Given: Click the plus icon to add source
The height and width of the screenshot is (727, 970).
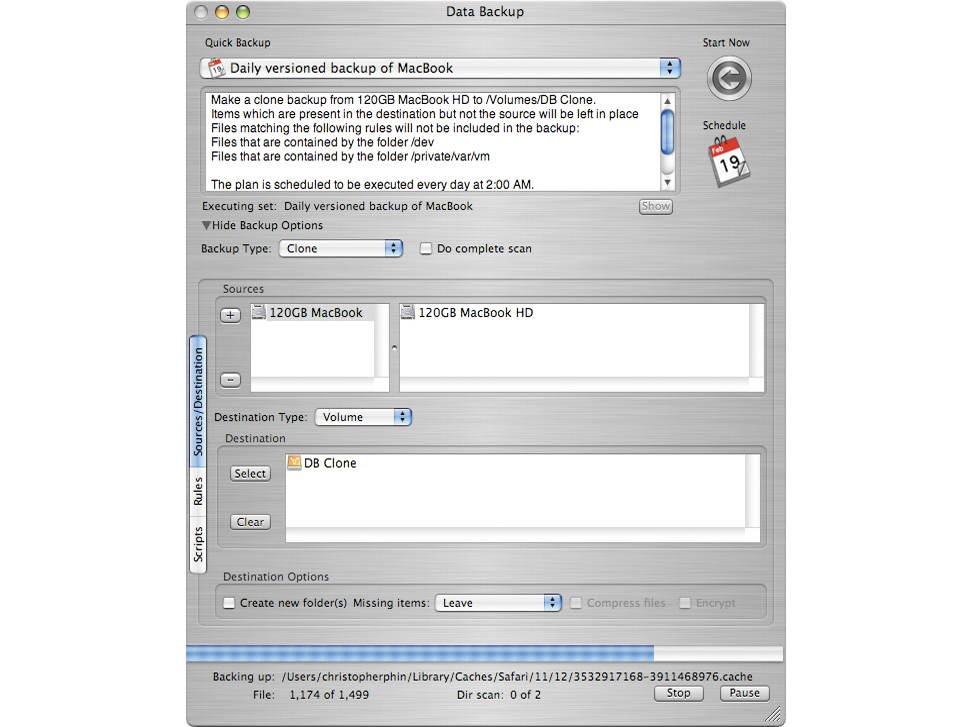Looking at the screenshot, I should click(x=230, y=316).
